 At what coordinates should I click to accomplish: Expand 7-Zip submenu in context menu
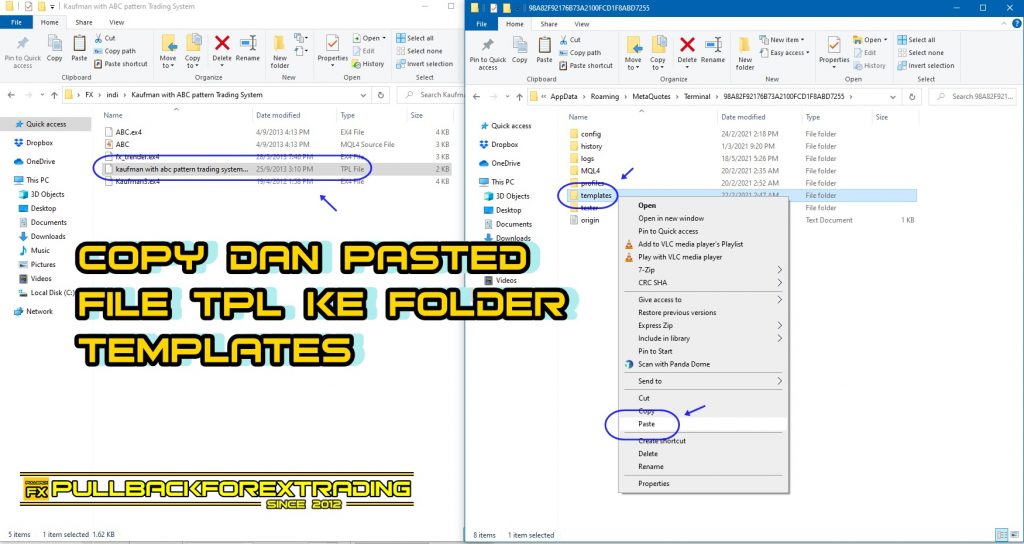point(704,270)
